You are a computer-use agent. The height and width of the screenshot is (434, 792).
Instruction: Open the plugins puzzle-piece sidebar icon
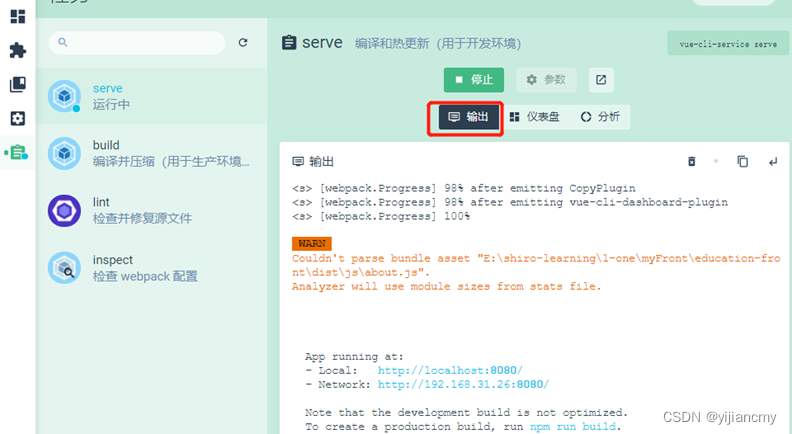click(x=18, y=50)
